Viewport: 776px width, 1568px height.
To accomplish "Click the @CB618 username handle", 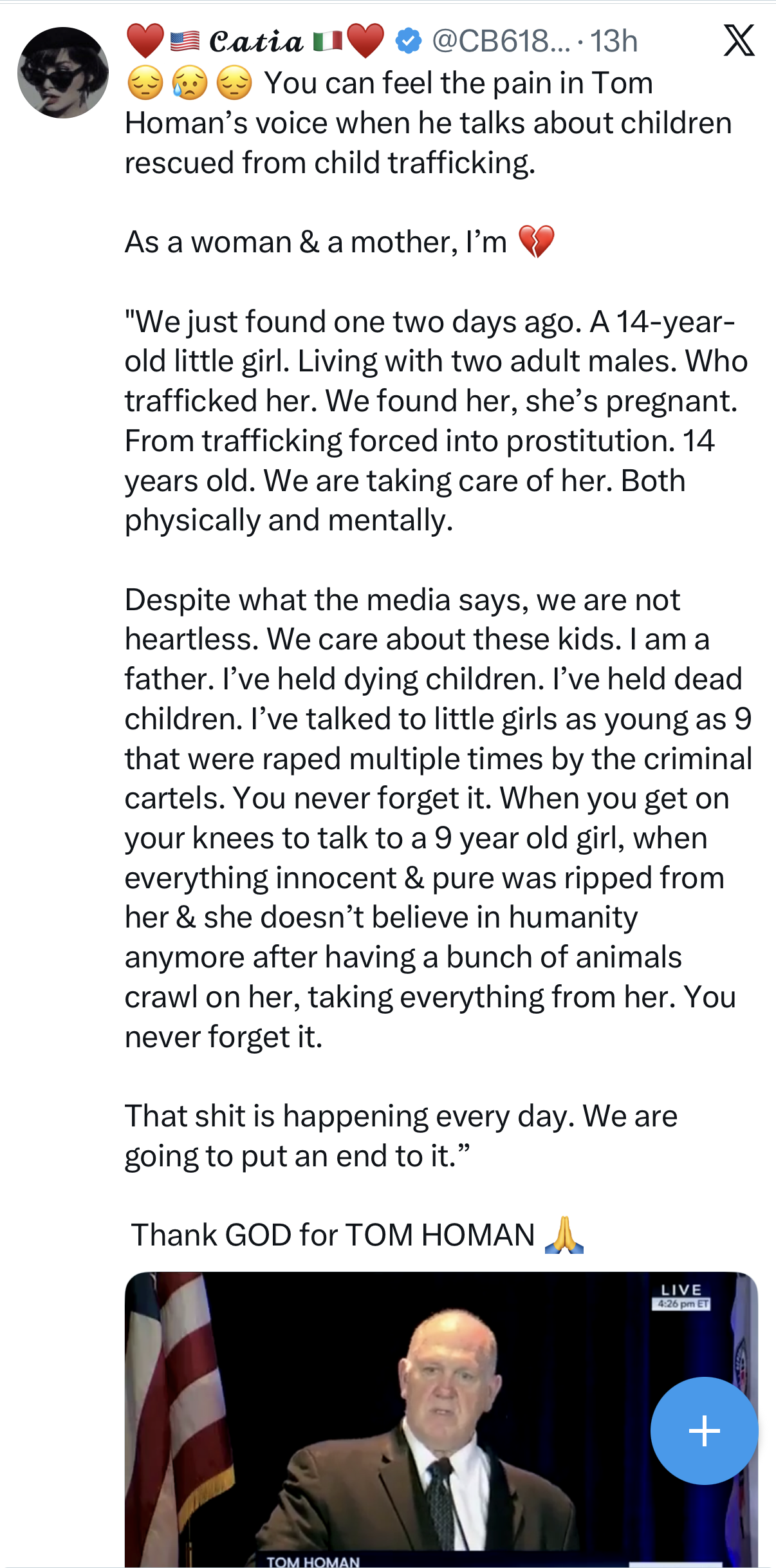I will [x=501, y=41].
